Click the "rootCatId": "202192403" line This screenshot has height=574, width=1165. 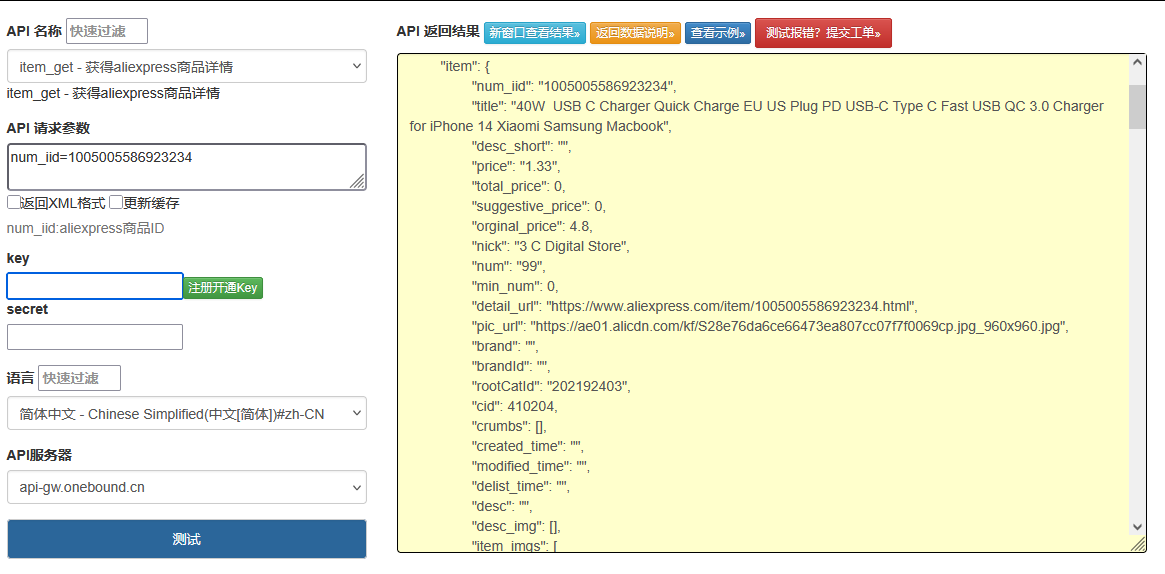pyautogui.click(x=551, y=386)
